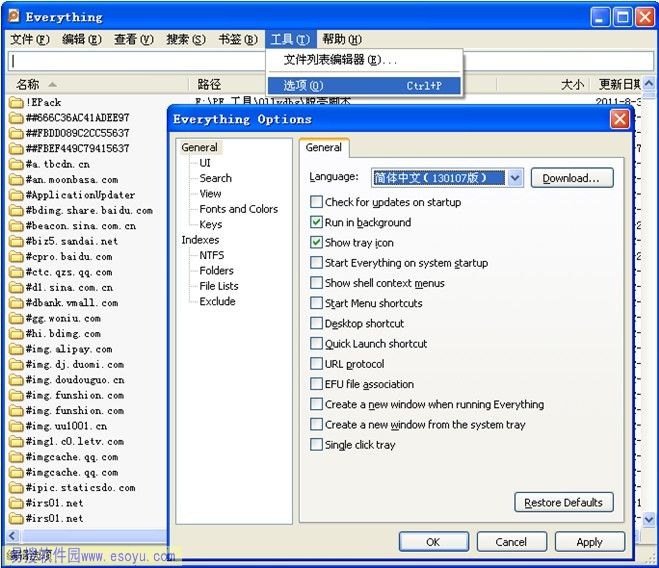
Task: Enable Single click tray checkbox
Action: (316, 444)
